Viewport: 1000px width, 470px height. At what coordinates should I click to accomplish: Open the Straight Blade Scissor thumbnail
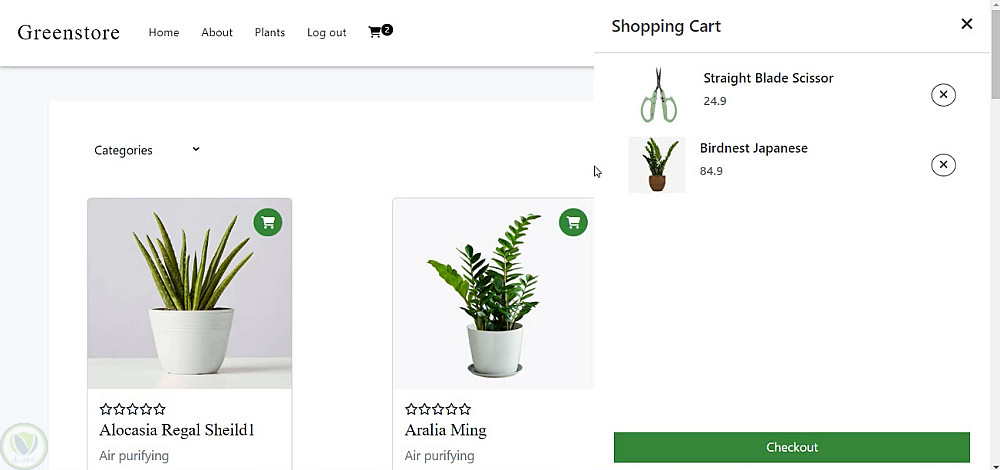658,95
